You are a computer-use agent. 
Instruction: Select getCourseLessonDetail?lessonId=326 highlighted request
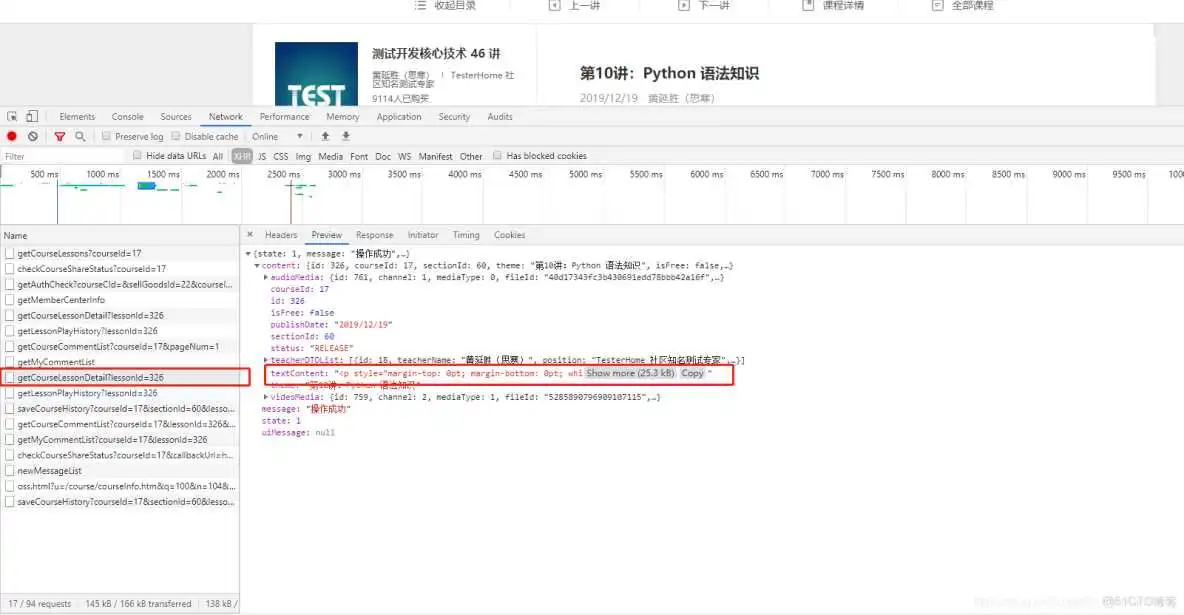(120, 377)
